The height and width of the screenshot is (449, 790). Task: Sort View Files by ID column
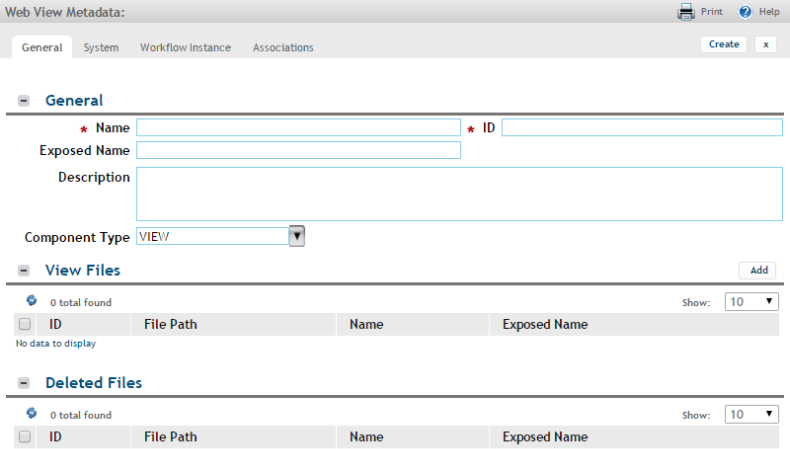click(x=55, y=324)
